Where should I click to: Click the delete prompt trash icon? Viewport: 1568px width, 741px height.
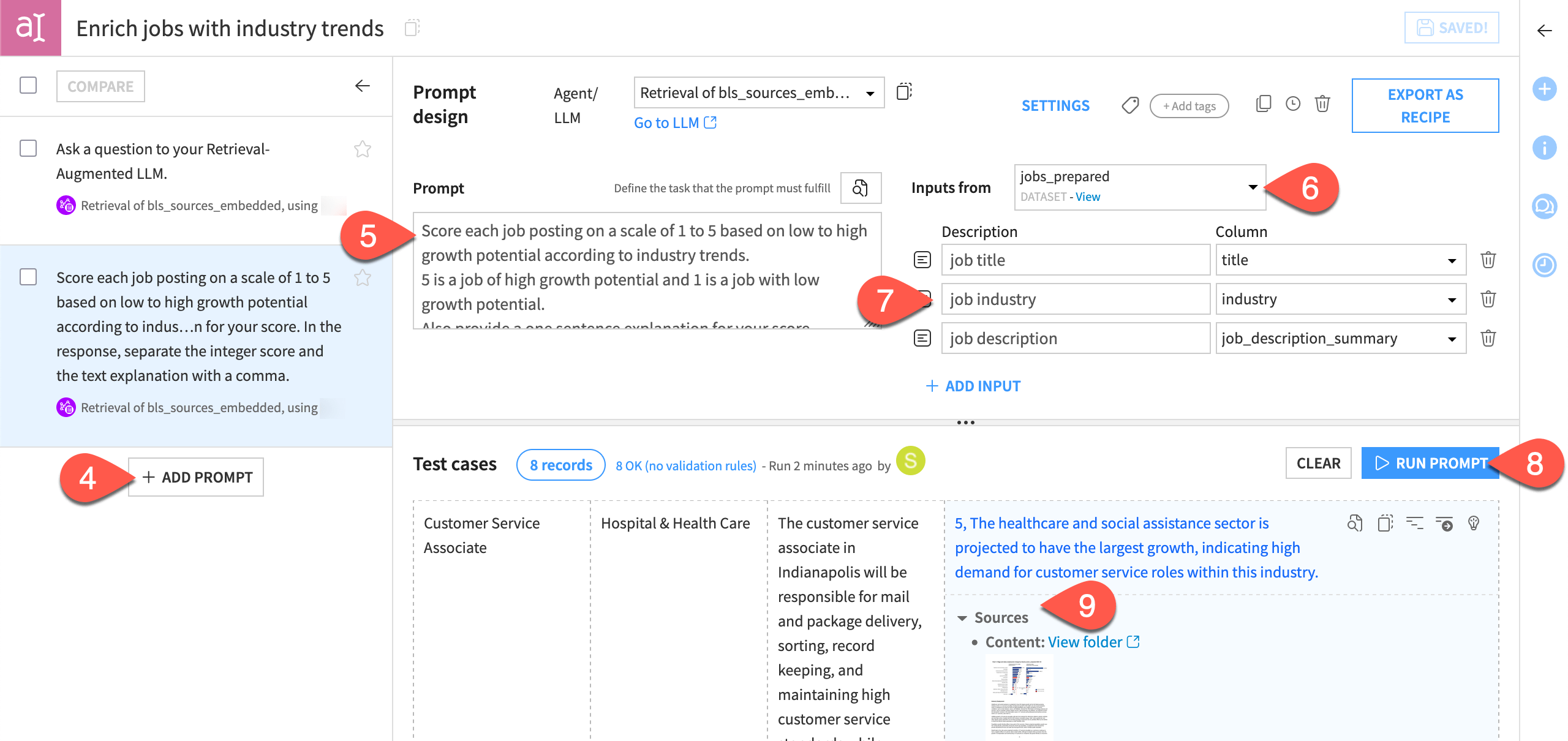[1322, 104]
